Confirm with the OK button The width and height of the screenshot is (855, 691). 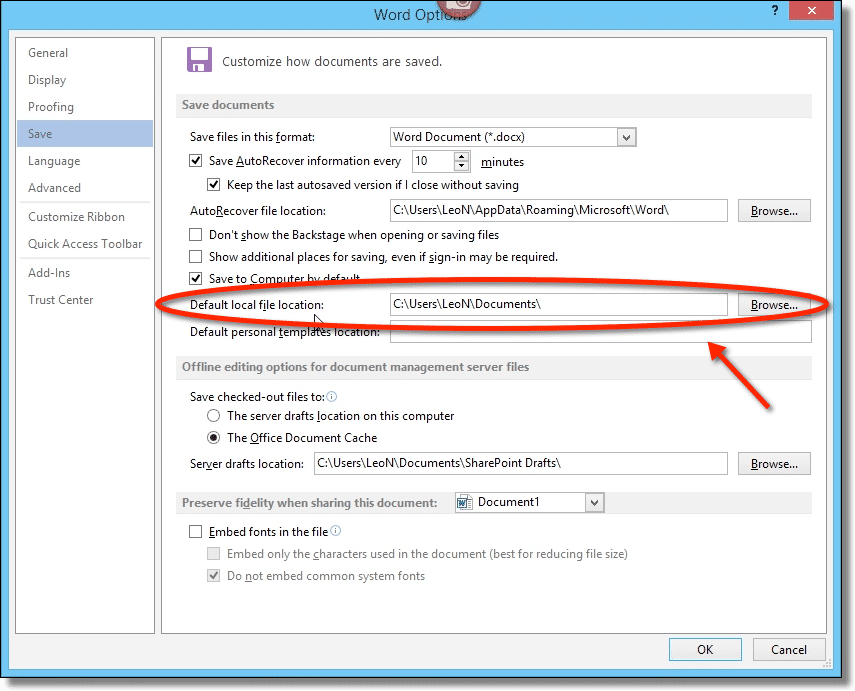coord(705,650)
